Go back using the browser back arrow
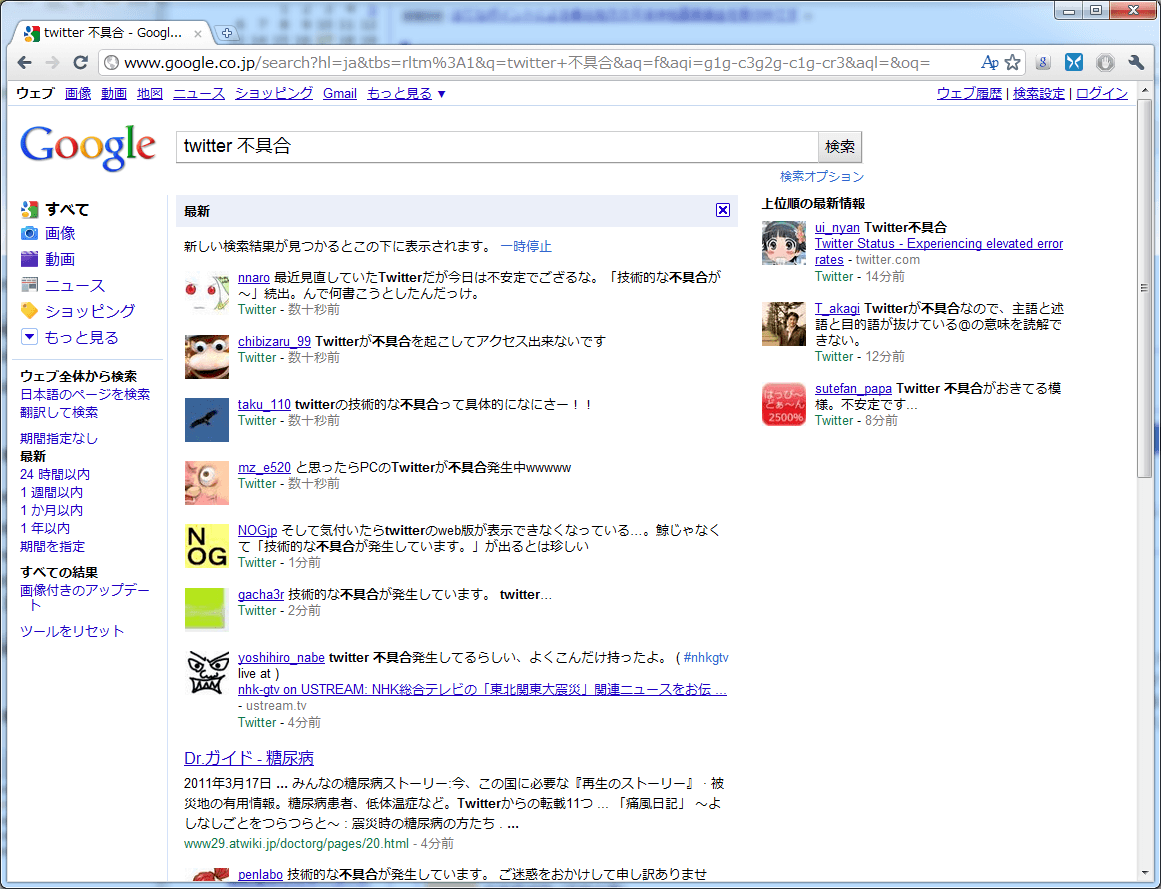The width and height of the screenshot is (1161, 889). (x=25, y=62)
